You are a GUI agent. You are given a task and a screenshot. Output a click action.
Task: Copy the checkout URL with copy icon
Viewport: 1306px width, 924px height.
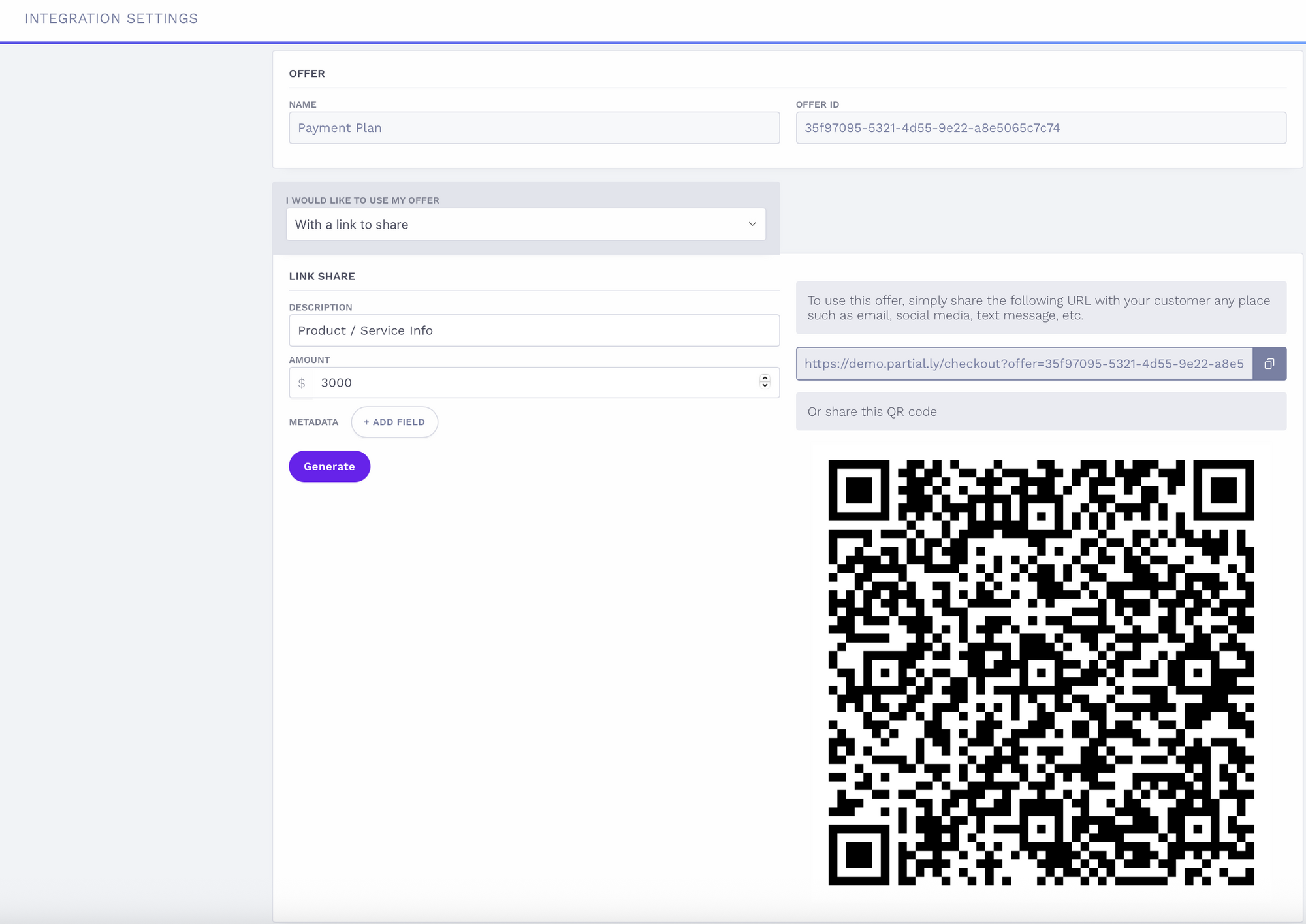click(x=1269, y=364)
